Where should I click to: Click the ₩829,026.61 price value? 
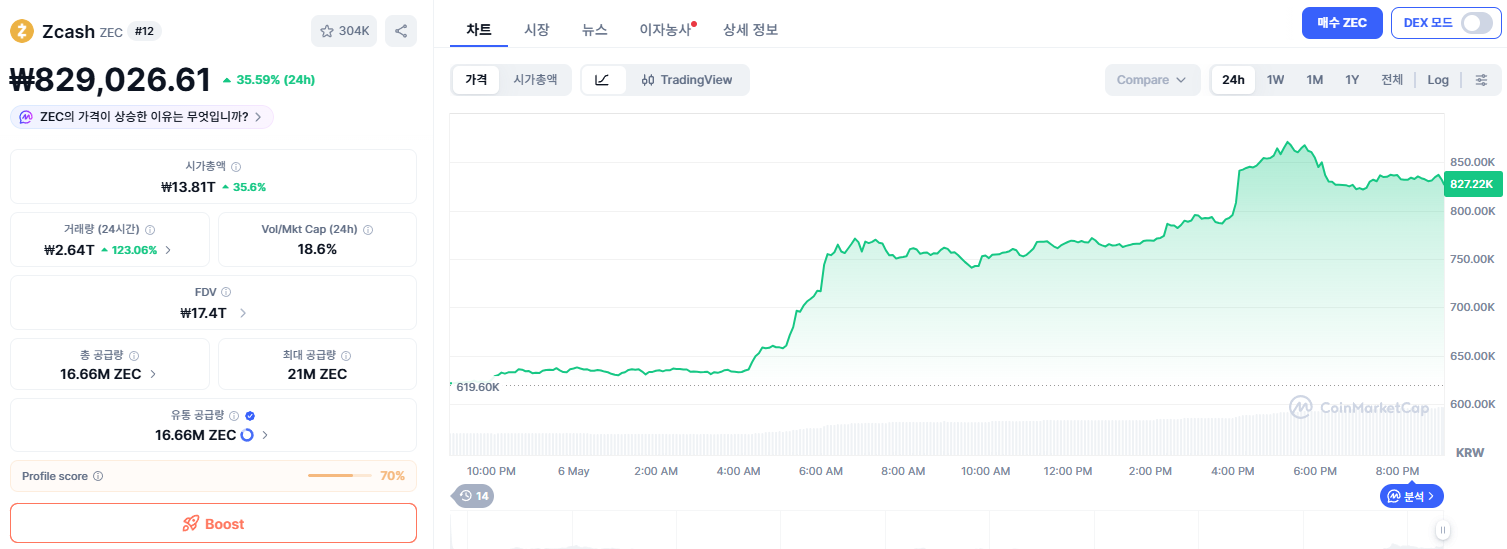point(110,80)
